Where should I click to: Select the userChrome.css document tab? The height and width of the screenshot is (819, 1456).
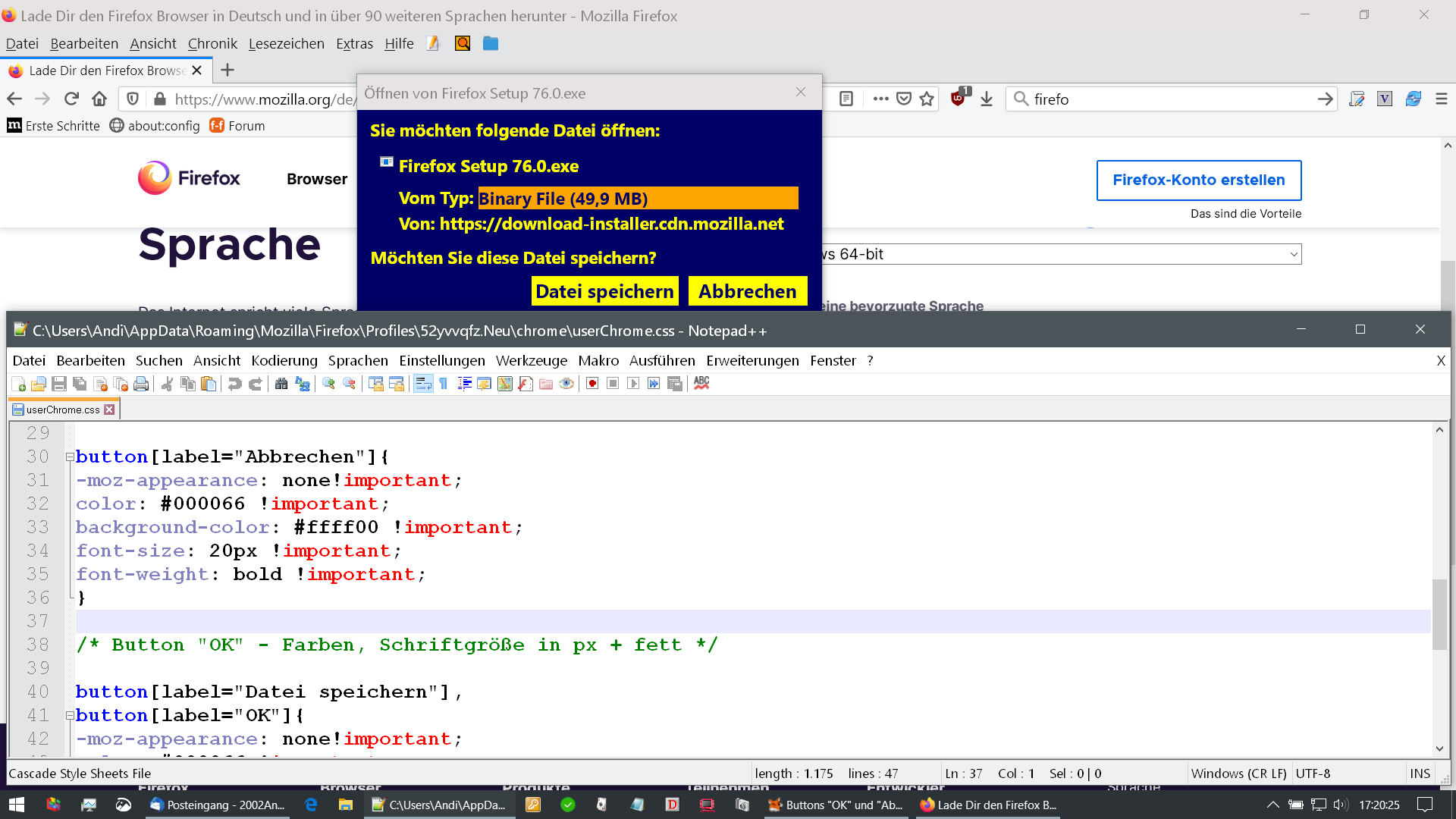(63, 409)
